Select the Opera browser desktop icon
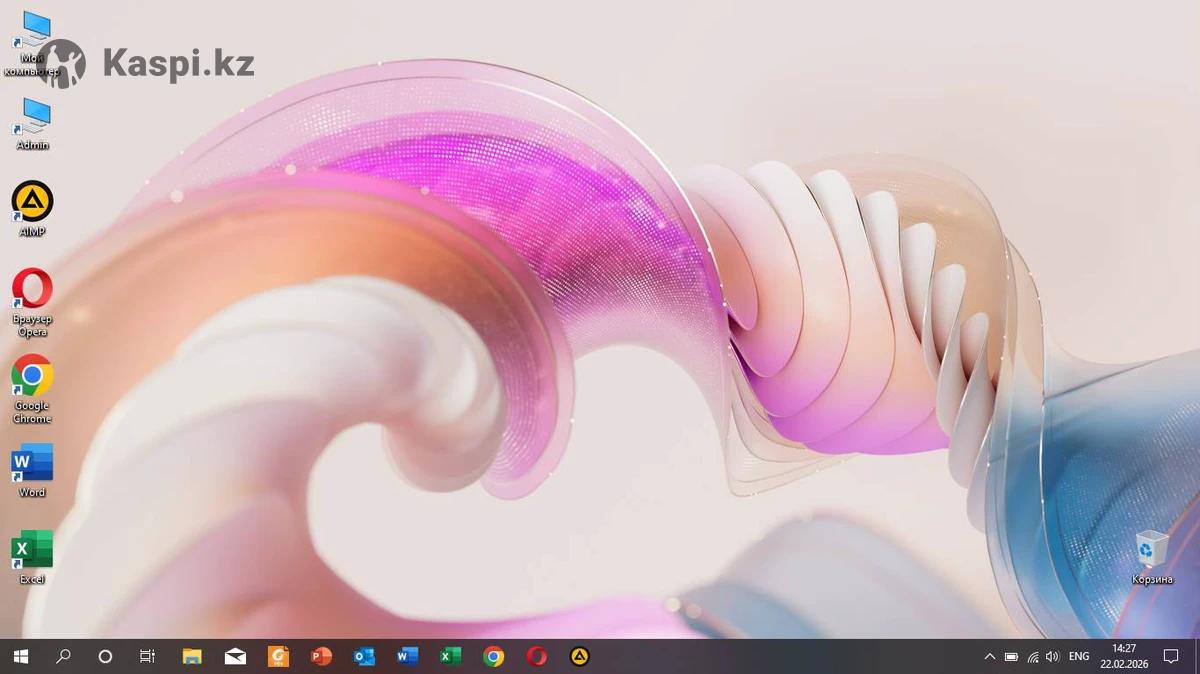Viewport: 1200px width, 674px height. point(32,290)
